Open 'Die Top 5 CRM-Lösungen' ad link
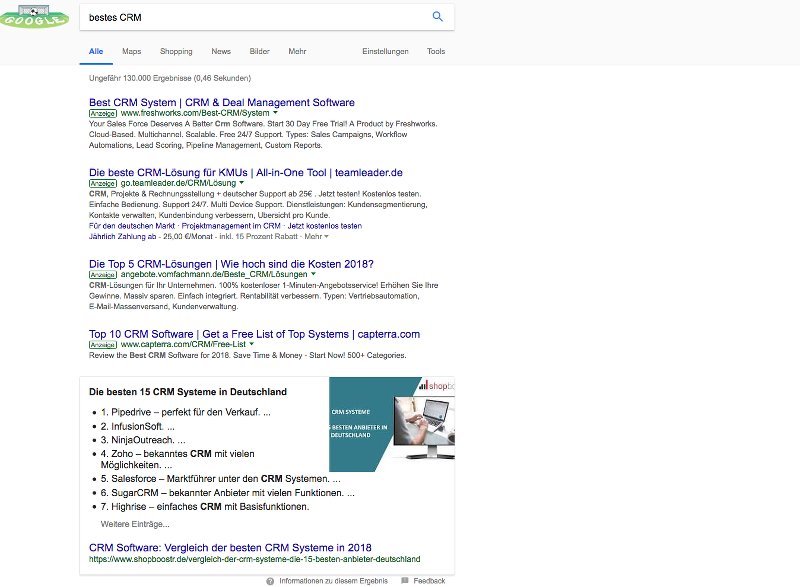 231,264
